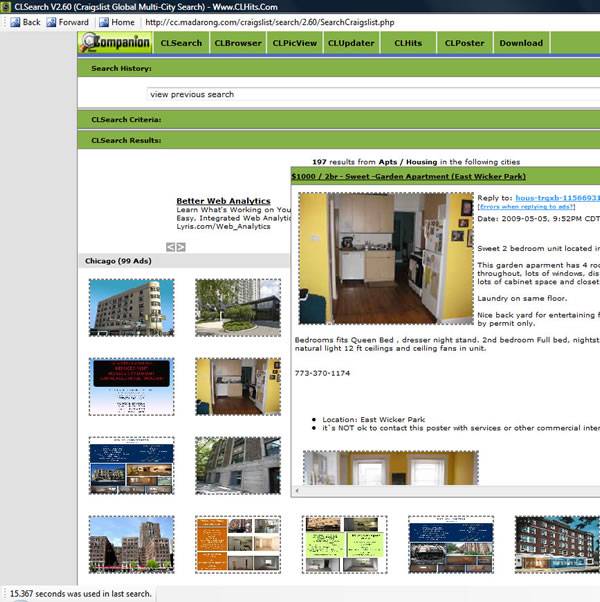Open the CLSearch tab
The height and width of the screenshot is (602, 600).
tap(181, 43)
